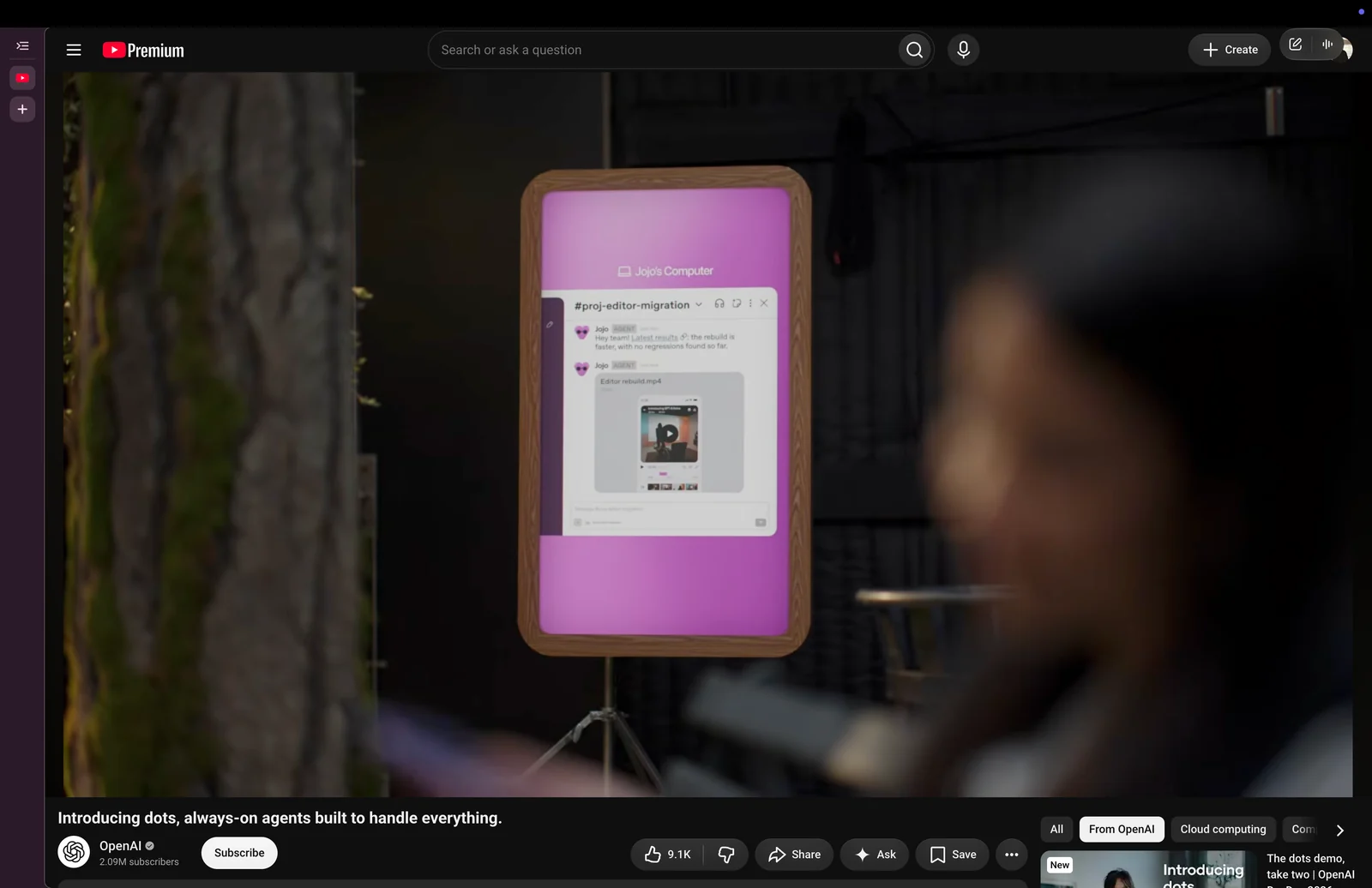Image resolution: width=1372 pixels, height=888 pixels.
Task: Ask about this video
Action: (x=875, y=855)
